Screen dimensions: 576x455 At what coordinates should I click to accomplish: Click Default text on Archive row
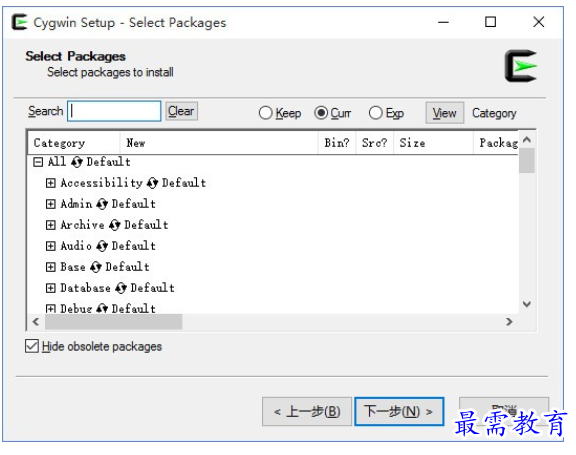146,225
